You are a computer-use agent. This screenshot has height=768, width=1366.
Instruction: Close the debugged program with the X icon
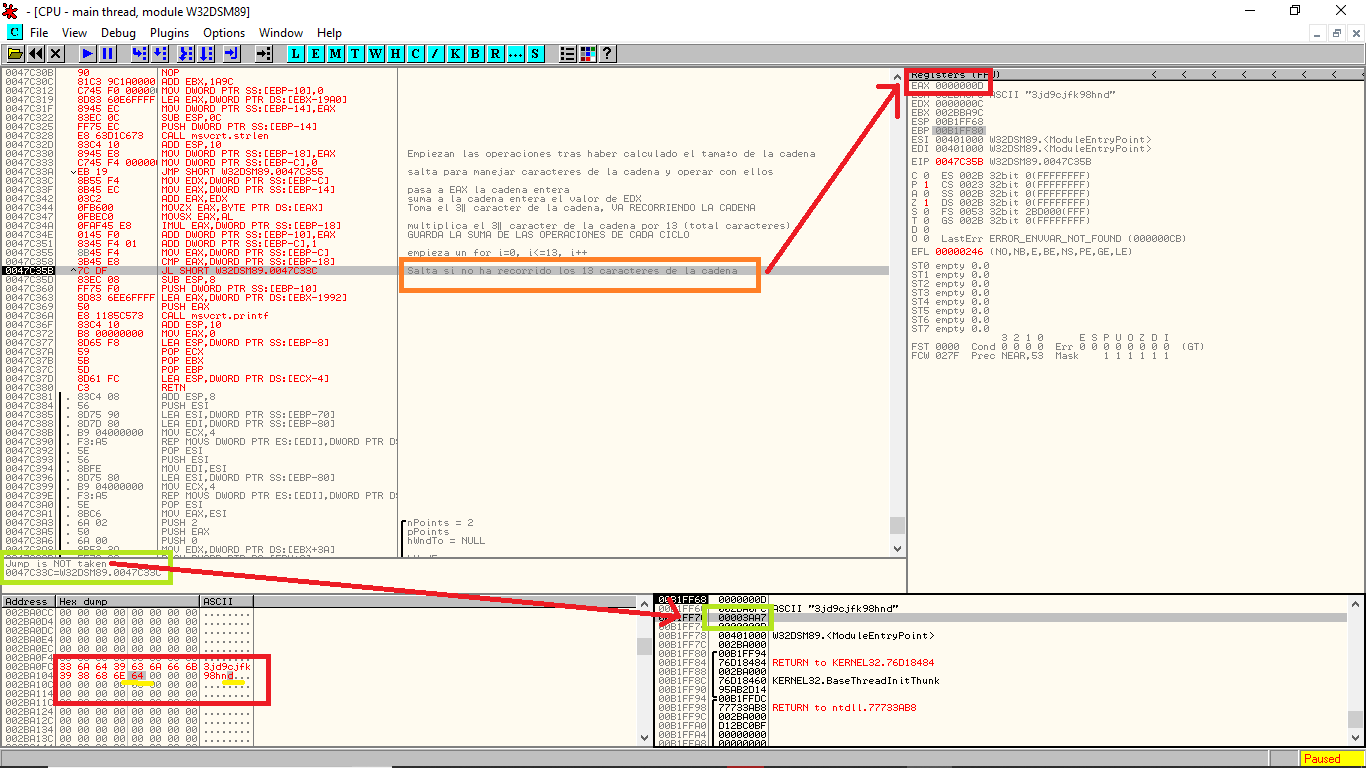tap(56, 53)
